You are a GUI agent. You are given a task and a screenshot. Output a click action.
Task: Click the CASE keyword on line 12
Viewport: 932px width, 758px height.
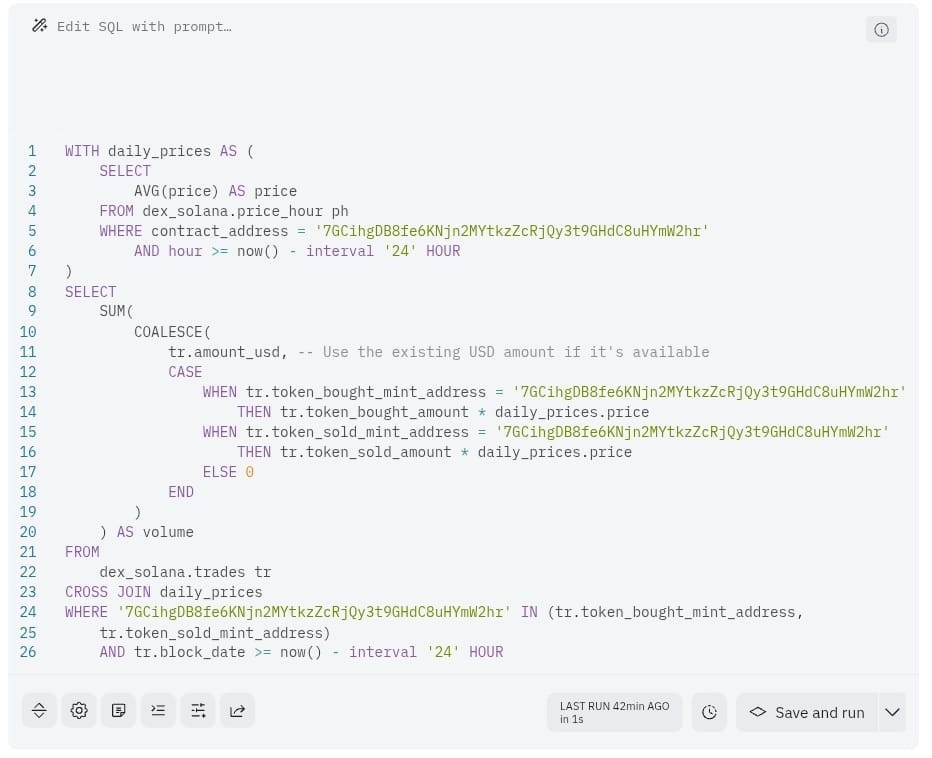(x=185, y=372)
